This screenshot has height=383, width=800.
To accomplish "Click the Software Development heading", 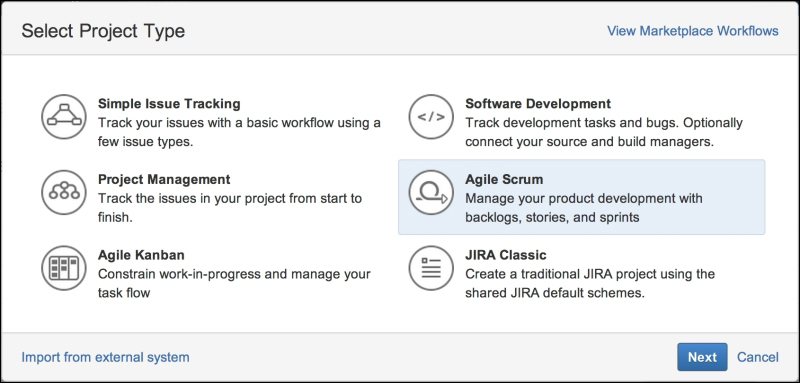I will [538, 104].
